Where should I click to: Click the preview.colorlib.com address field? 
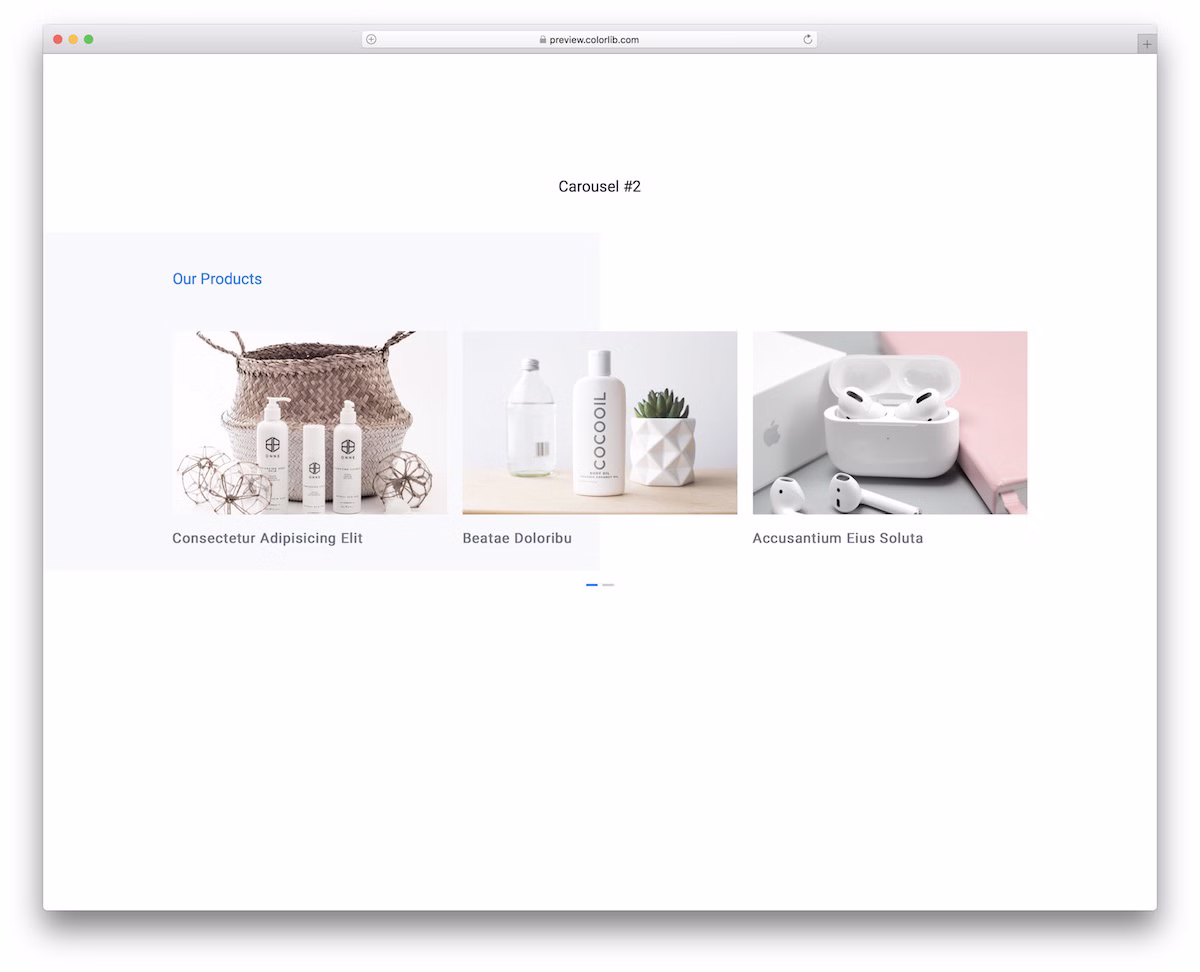[594, 40]
